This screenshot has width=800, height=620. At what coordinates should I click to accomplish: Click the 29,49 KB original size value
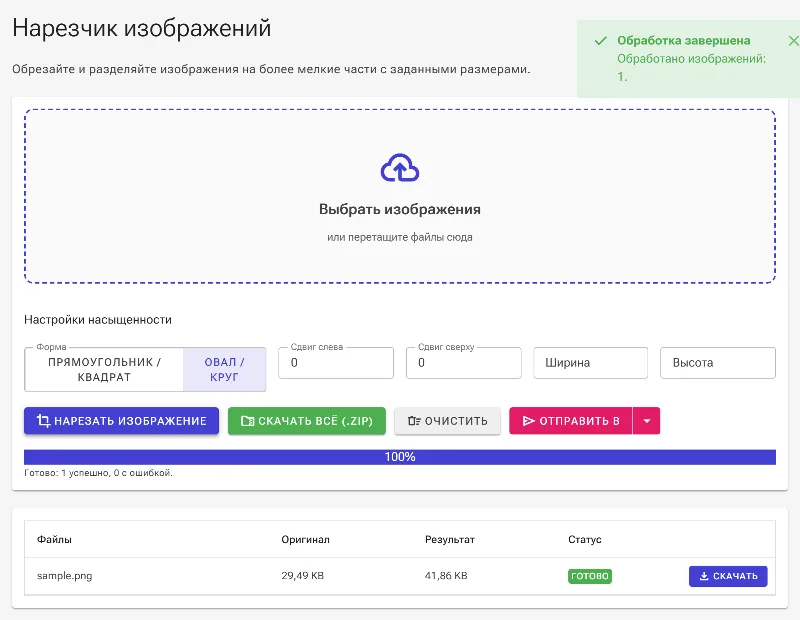click(x=303, y=576)
